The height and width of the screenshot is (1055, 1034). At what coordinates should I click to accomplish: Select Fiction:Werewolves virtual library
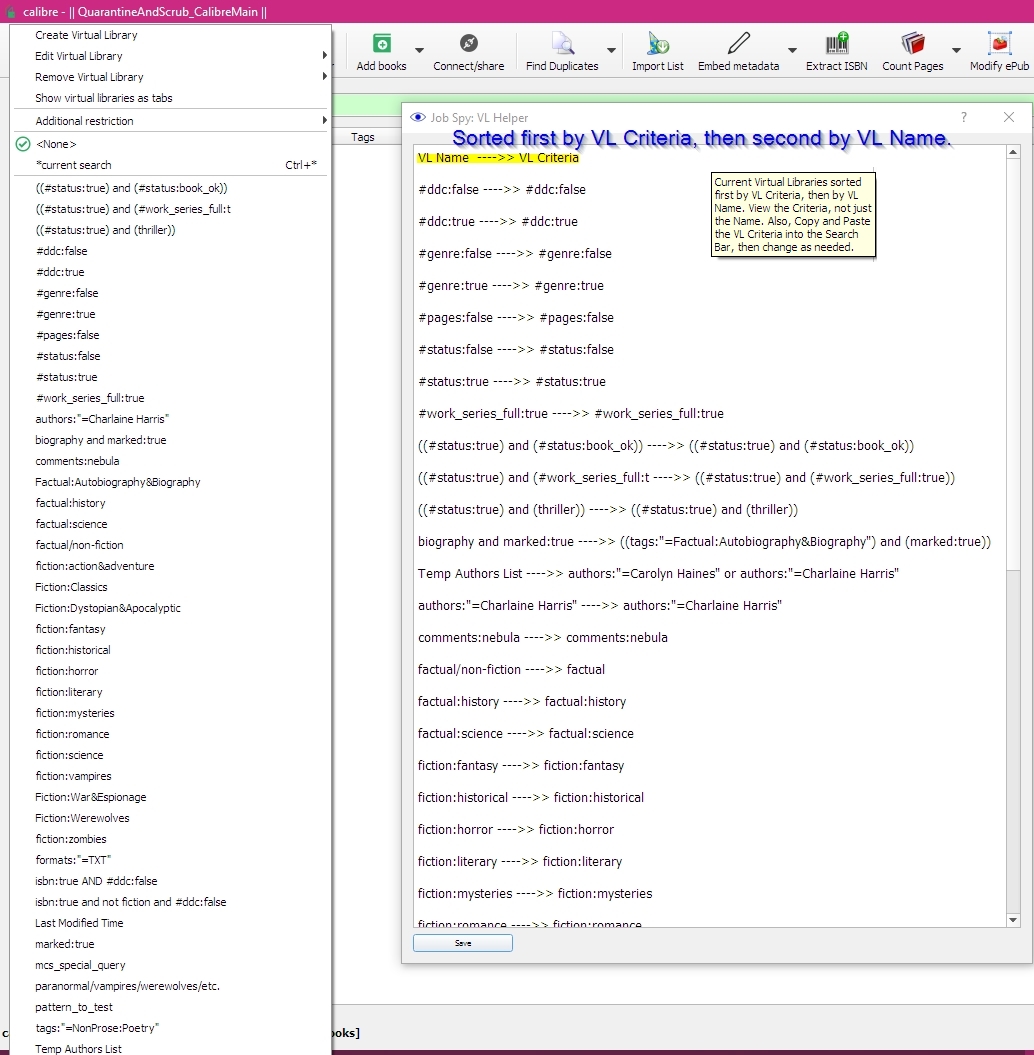tap(171, 818)
